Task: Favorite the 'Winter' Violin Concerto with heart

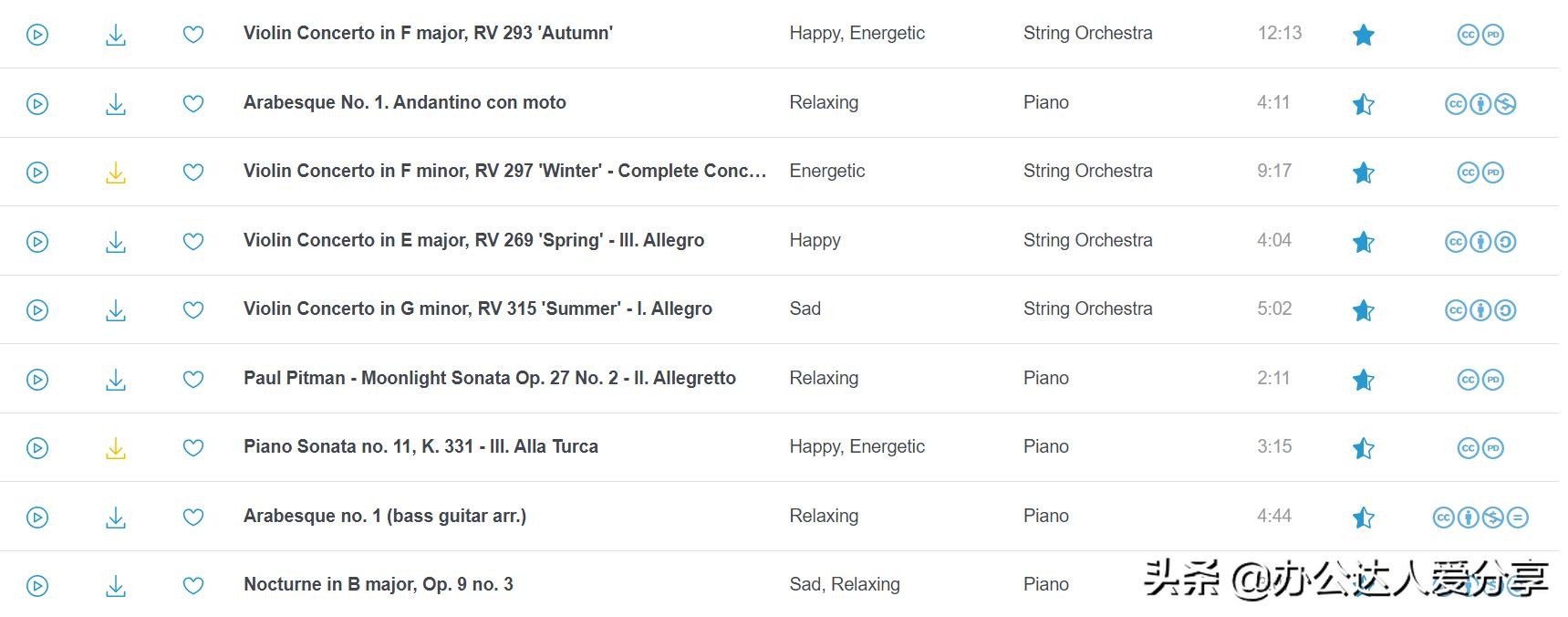Action: coord(193,173)
